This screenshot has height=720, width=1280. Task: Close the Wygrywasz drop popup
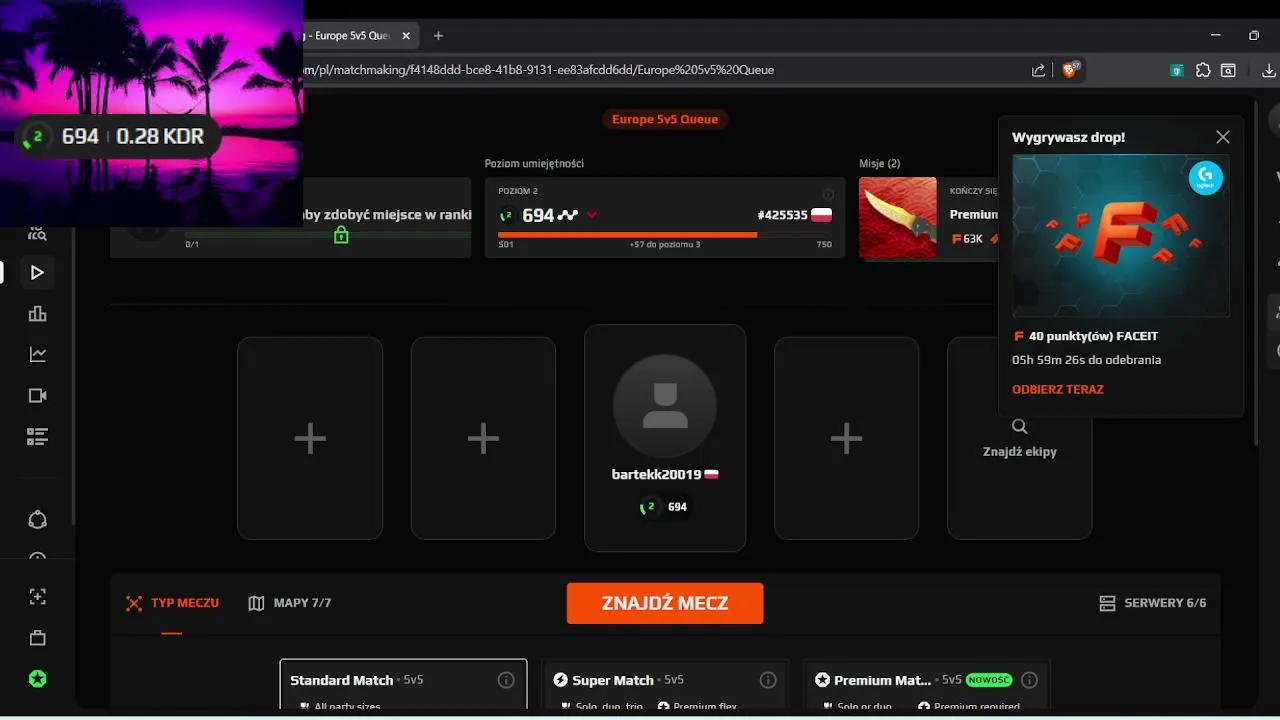pyautogui.click(x=1222, y=137)
